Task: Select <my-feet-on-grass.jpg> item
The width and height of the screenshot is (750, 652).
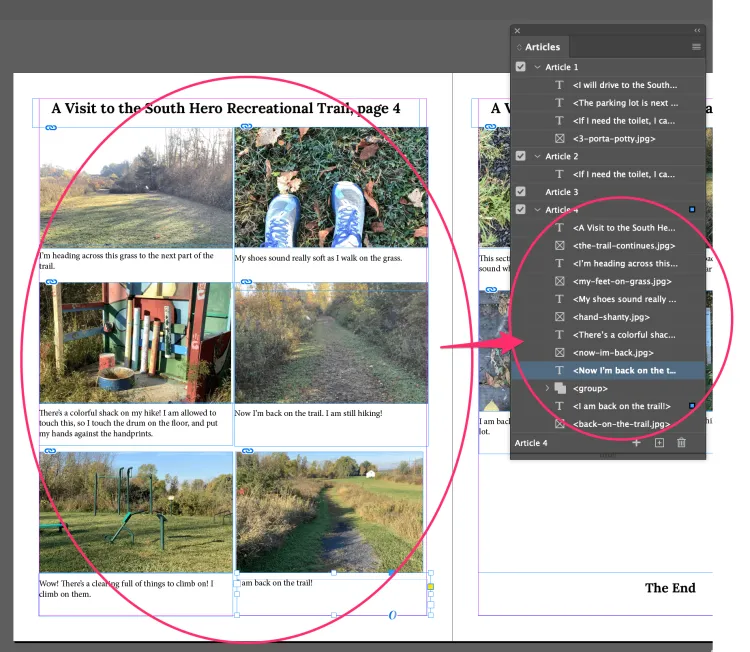Action: 621,281
